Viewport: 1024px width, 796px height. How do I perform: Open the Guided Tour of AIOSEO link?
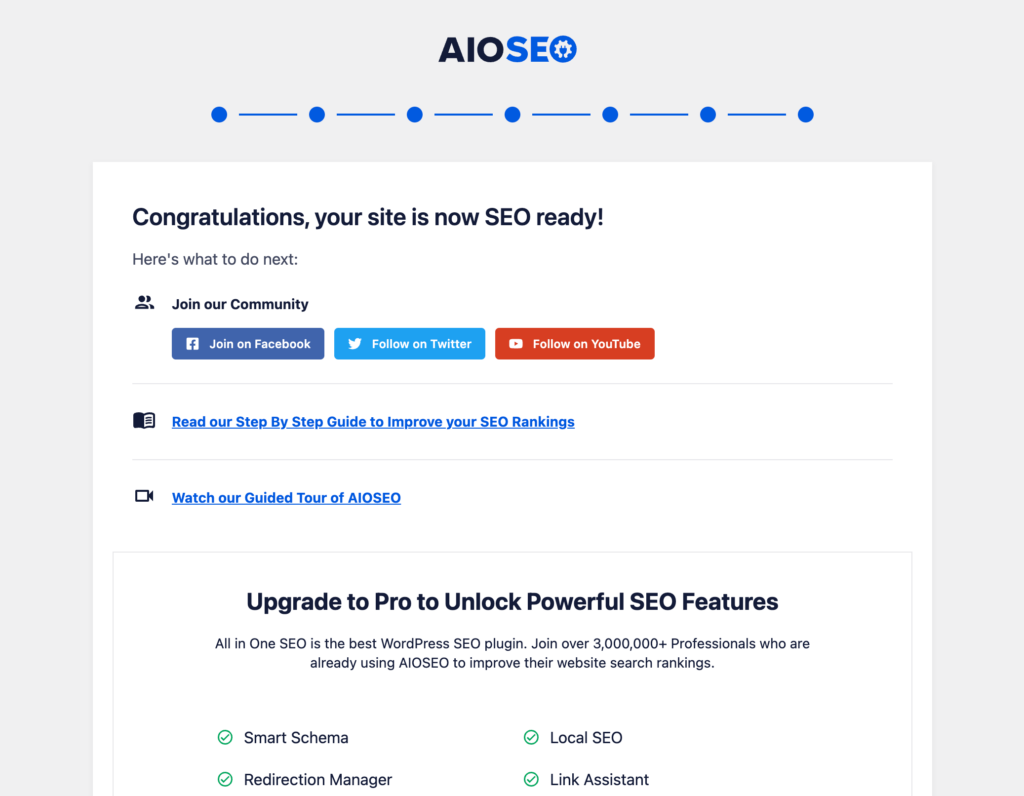coord(286,497)
